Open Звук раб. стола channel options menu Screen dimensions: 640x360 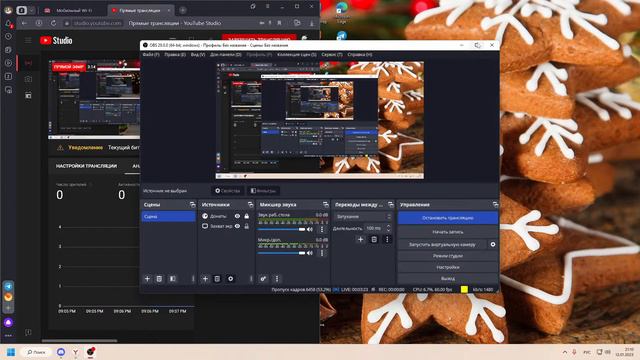322,229
